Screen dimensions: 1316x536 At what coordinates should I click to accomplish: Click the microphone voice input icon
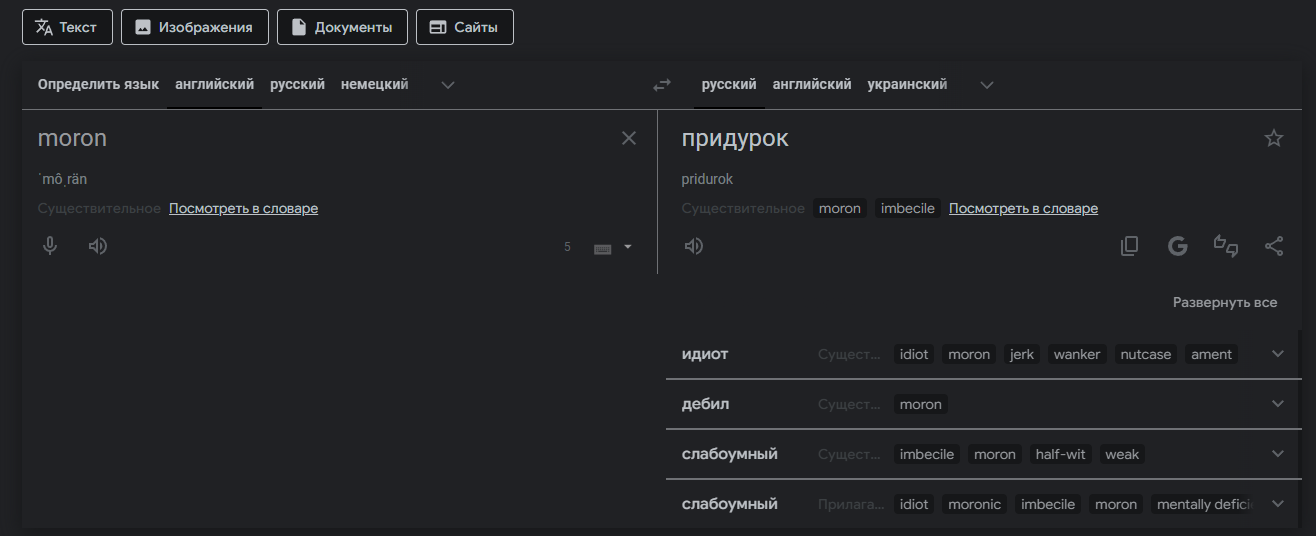tap(50, 246)
